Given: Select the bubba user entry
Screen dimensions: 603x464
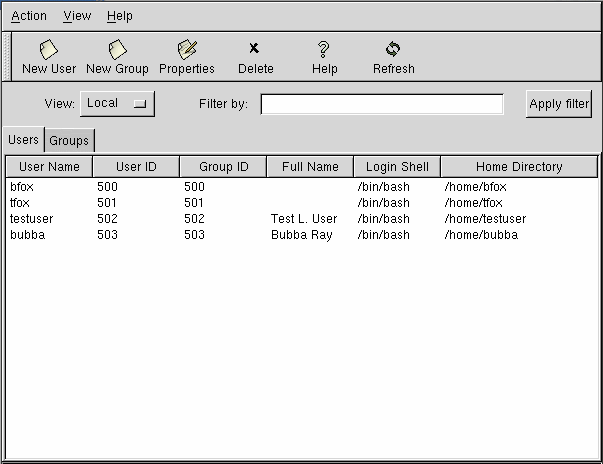Looking at the screenshot, I should click(27, 235).
